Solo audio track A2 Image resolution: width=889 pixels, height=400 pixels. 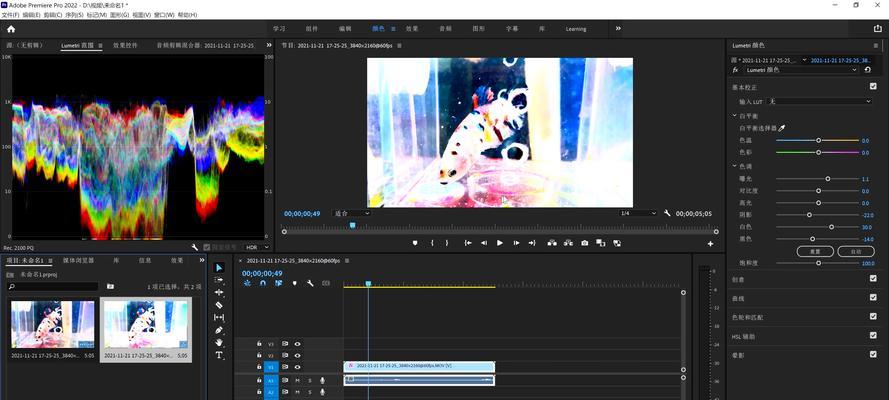[x=310, y=392]
